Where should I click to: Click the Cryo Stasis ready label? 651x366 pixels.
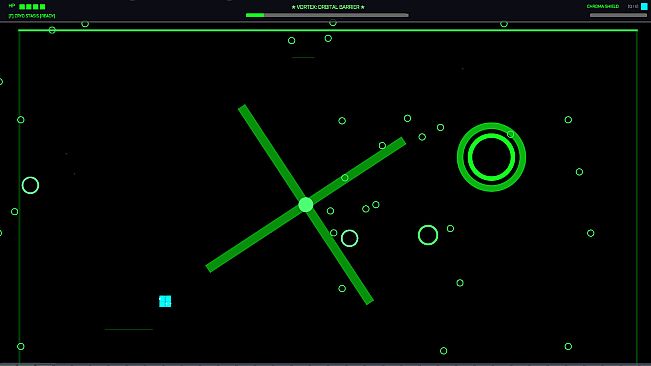coord(32,16)
